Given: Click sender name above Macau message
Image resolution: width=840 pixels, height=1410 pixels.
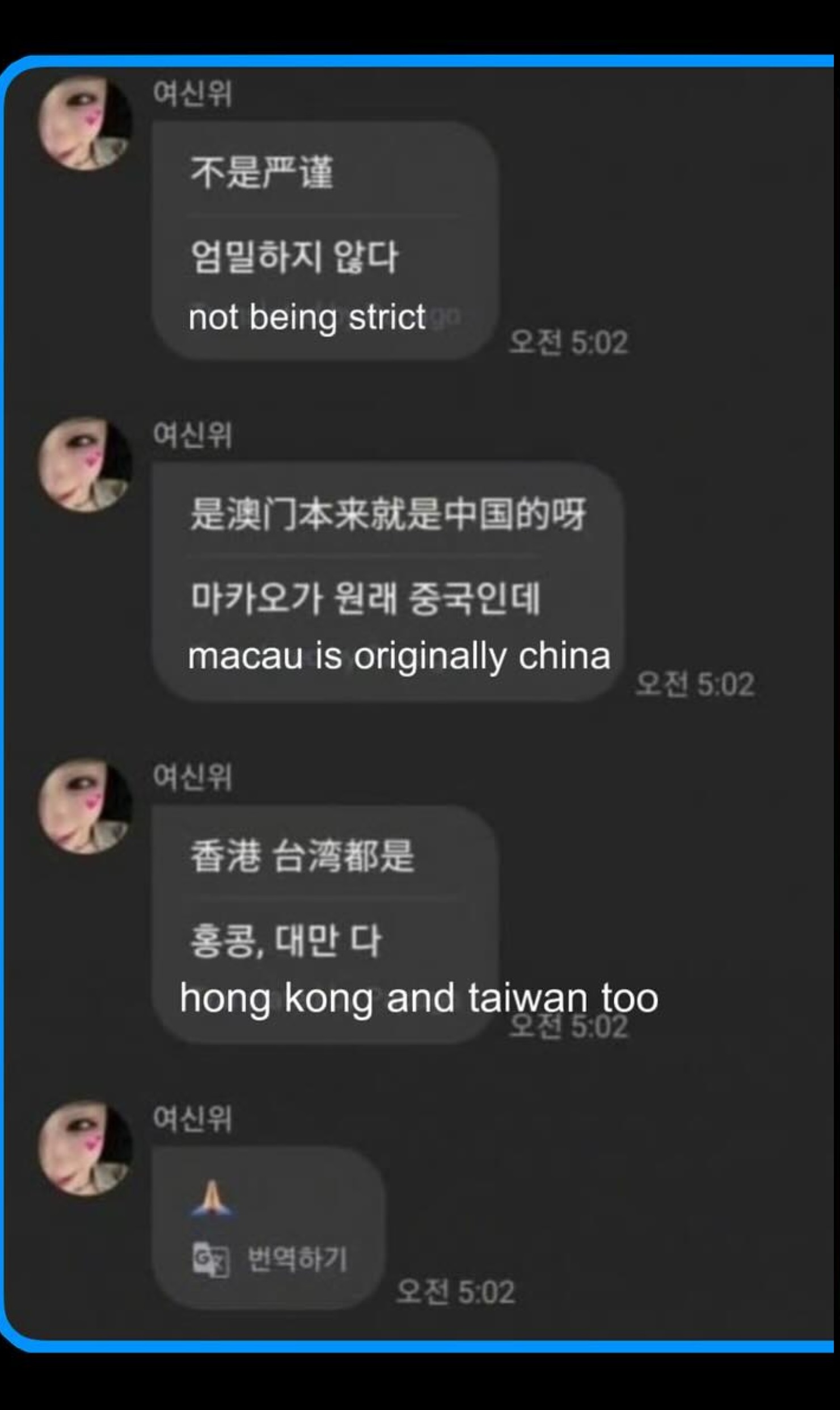Looking at the screenshot, I should (x=192, y=435).
